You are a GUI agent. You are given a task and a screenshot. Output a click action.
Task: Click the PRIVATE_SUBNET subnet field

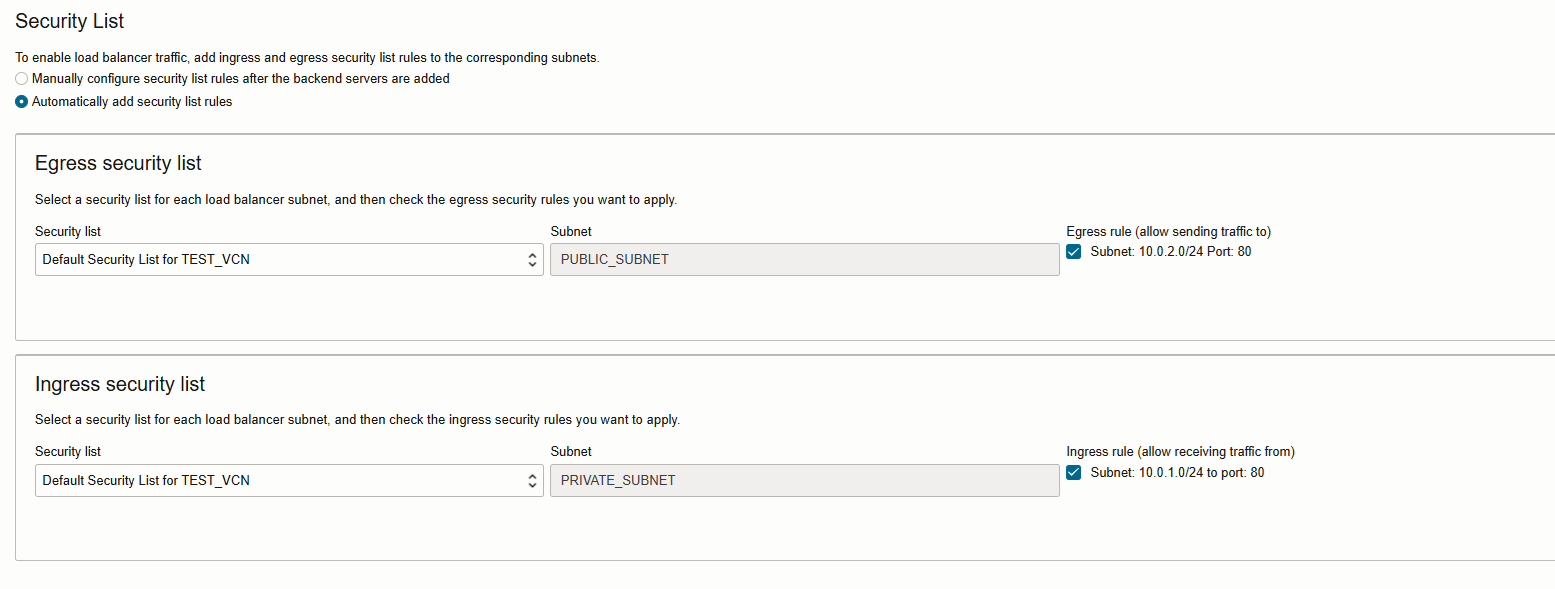tap(804, 481)
